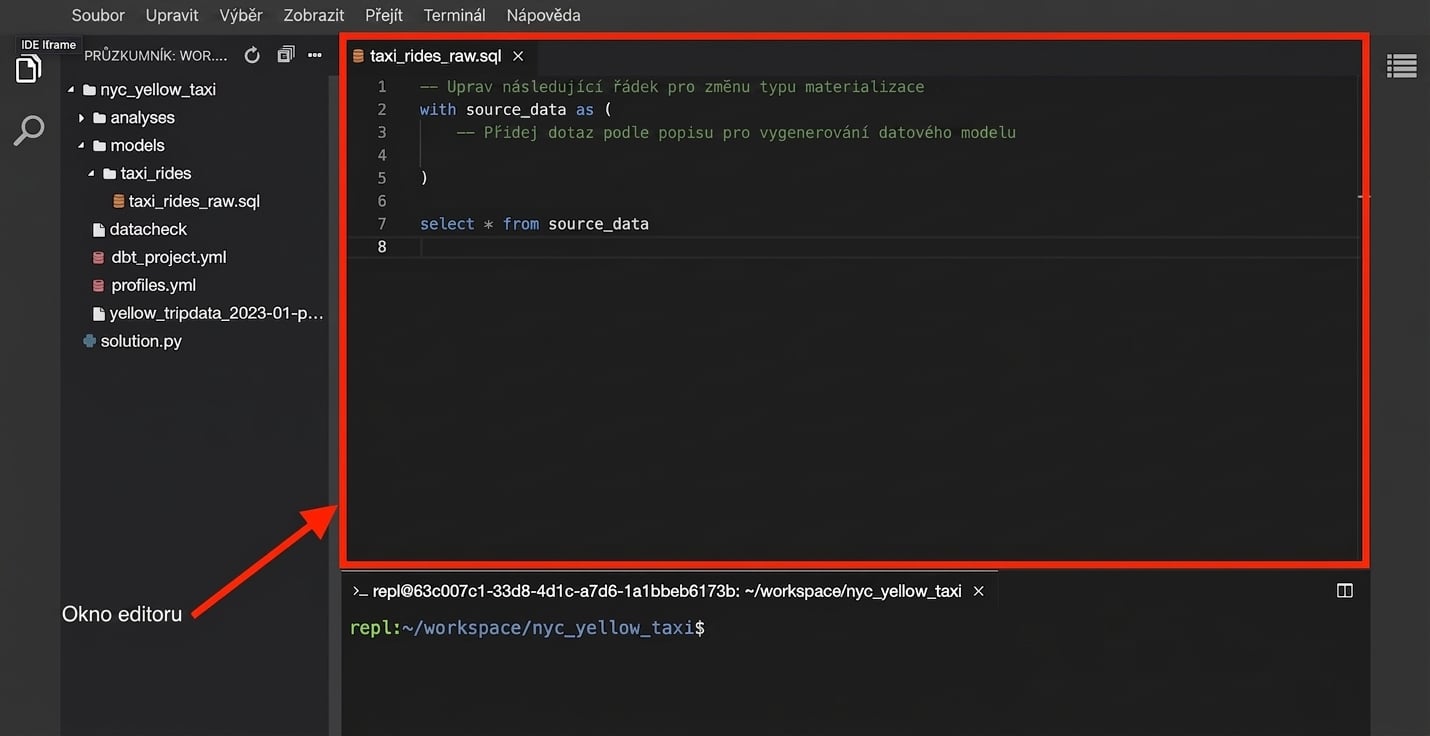Open taxi_rides_raw.sql in the file tree
The image size is (1430, 736).
194,201
